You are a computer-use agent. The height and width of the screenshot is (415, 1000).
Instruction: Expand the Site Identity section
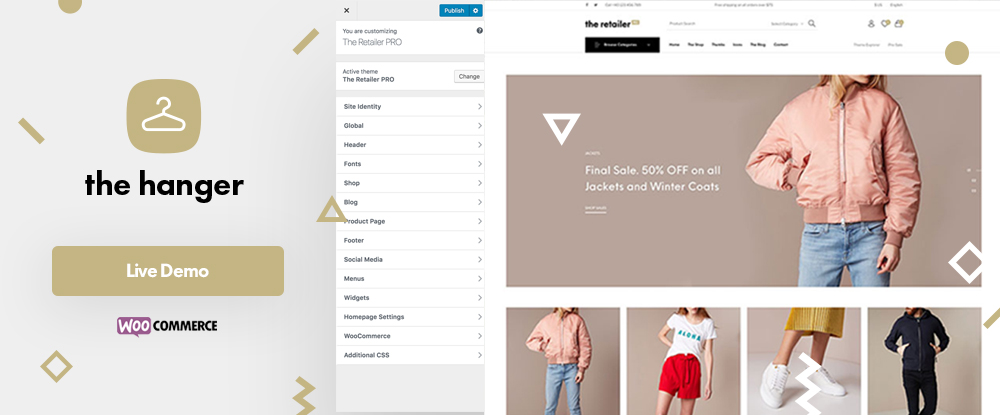tap(410, 106)
